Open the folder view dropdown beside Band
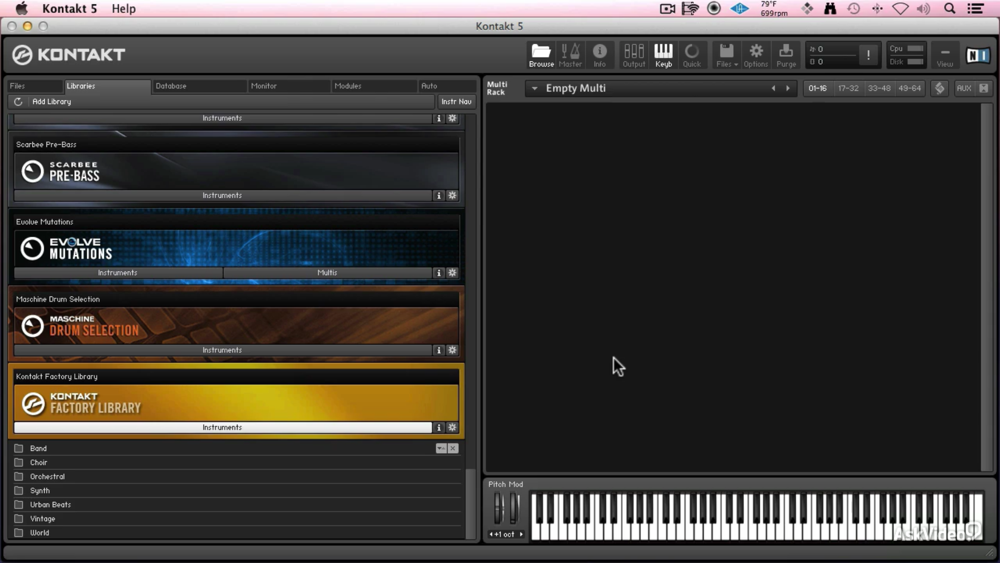Viewport: 1000px width, 563px height. 441,448
